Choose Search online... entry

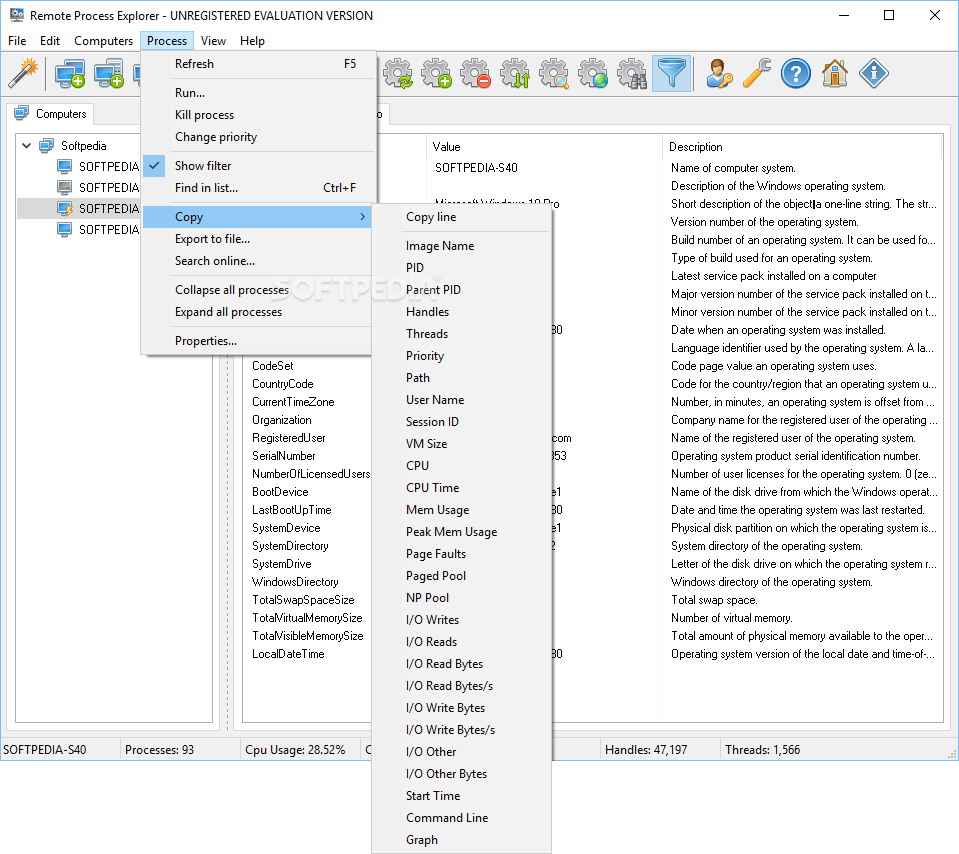click(258, 261)
